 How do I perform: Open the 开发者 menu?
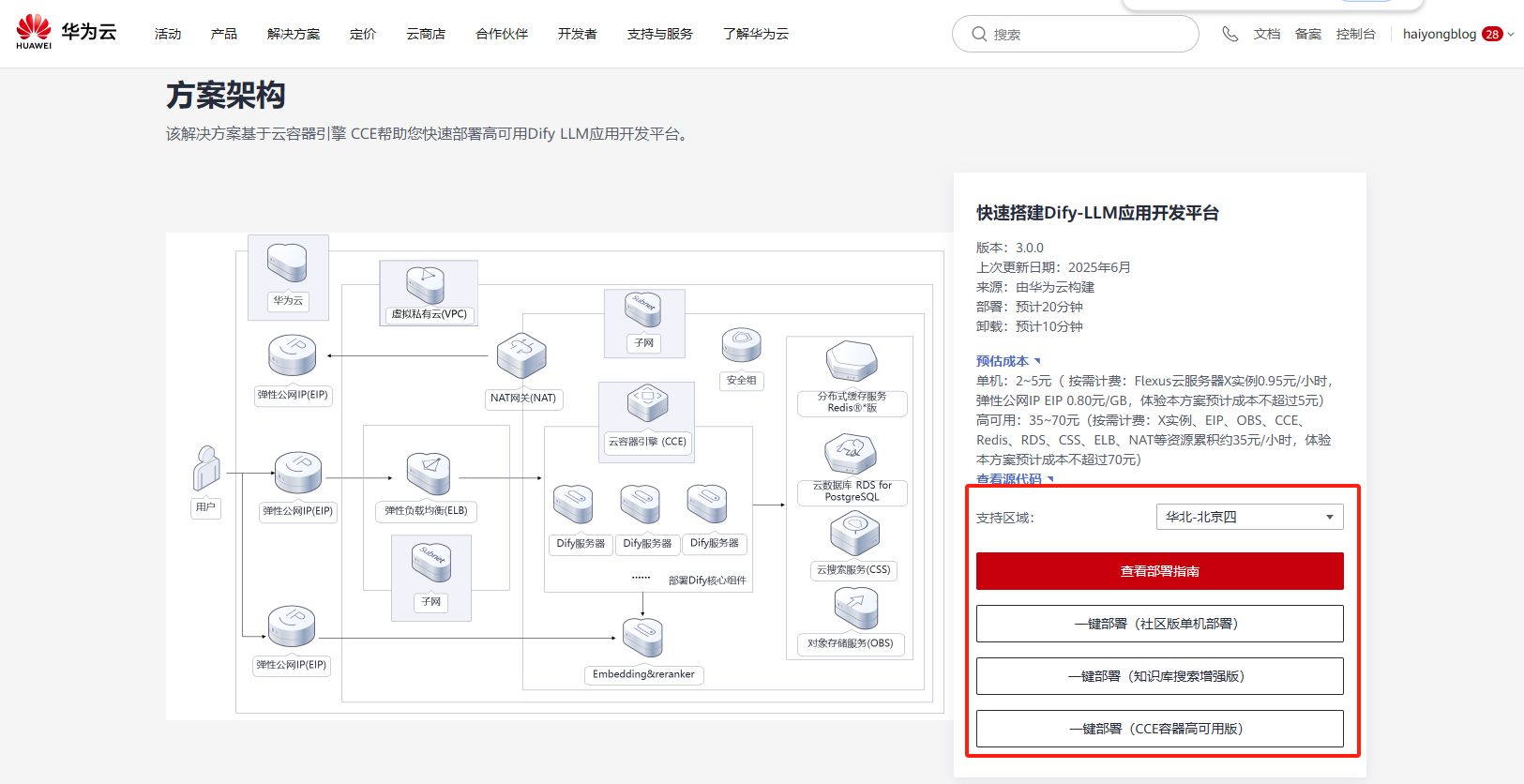[578, 34]
